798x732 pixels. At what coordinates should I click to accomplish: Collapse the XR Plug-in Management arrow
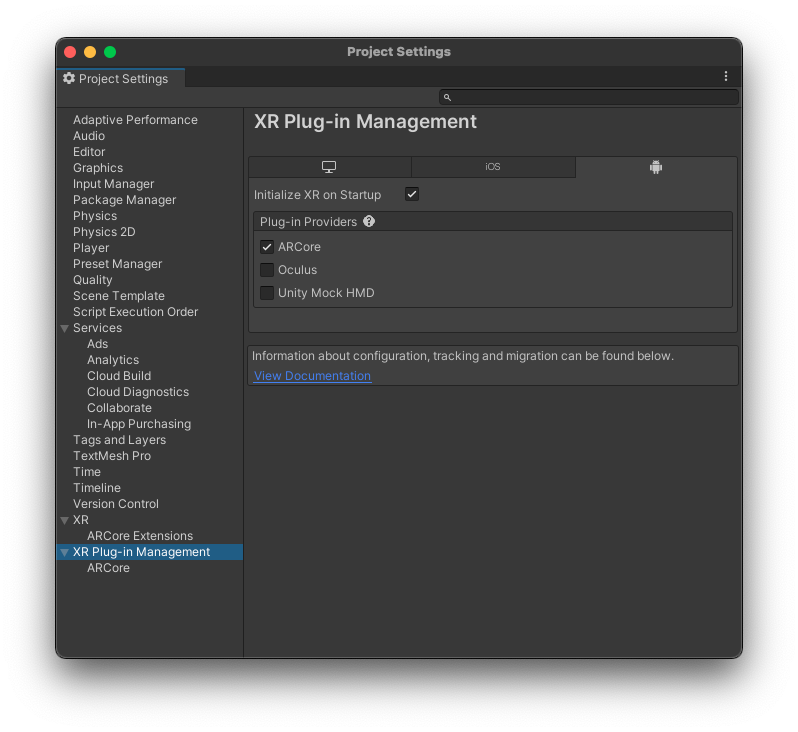pos(65,552)
